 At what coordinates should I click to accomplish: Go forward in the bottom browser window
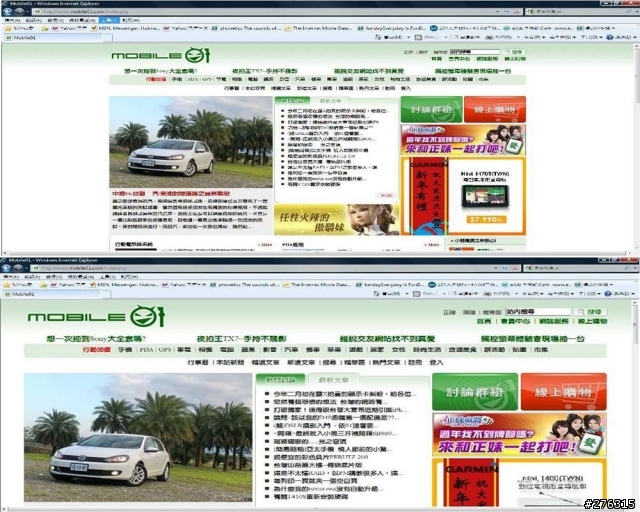click(x=18, y=267)
